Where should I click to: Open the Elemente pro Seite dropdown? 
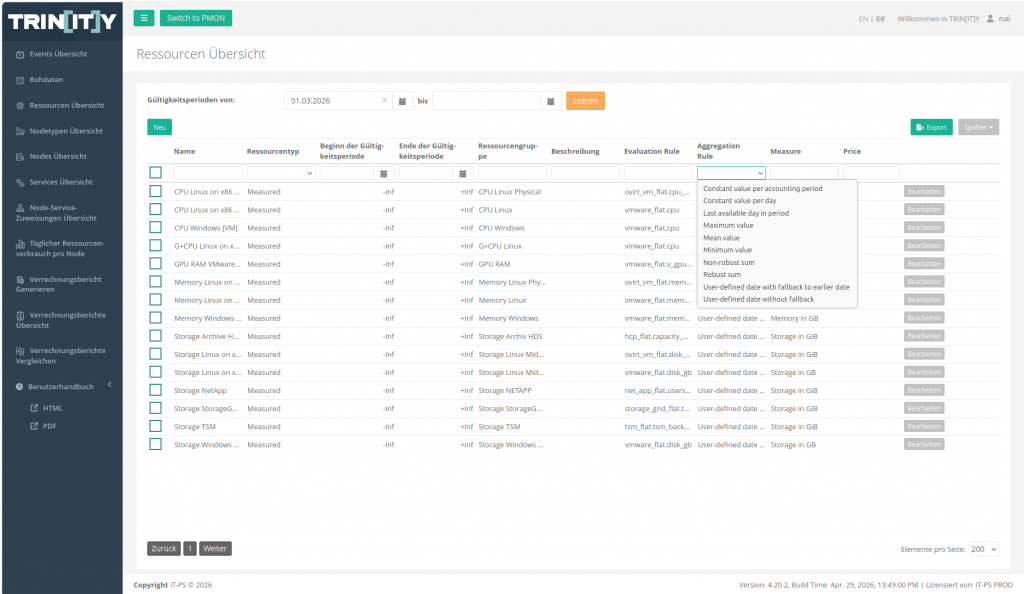coord(984,549)
